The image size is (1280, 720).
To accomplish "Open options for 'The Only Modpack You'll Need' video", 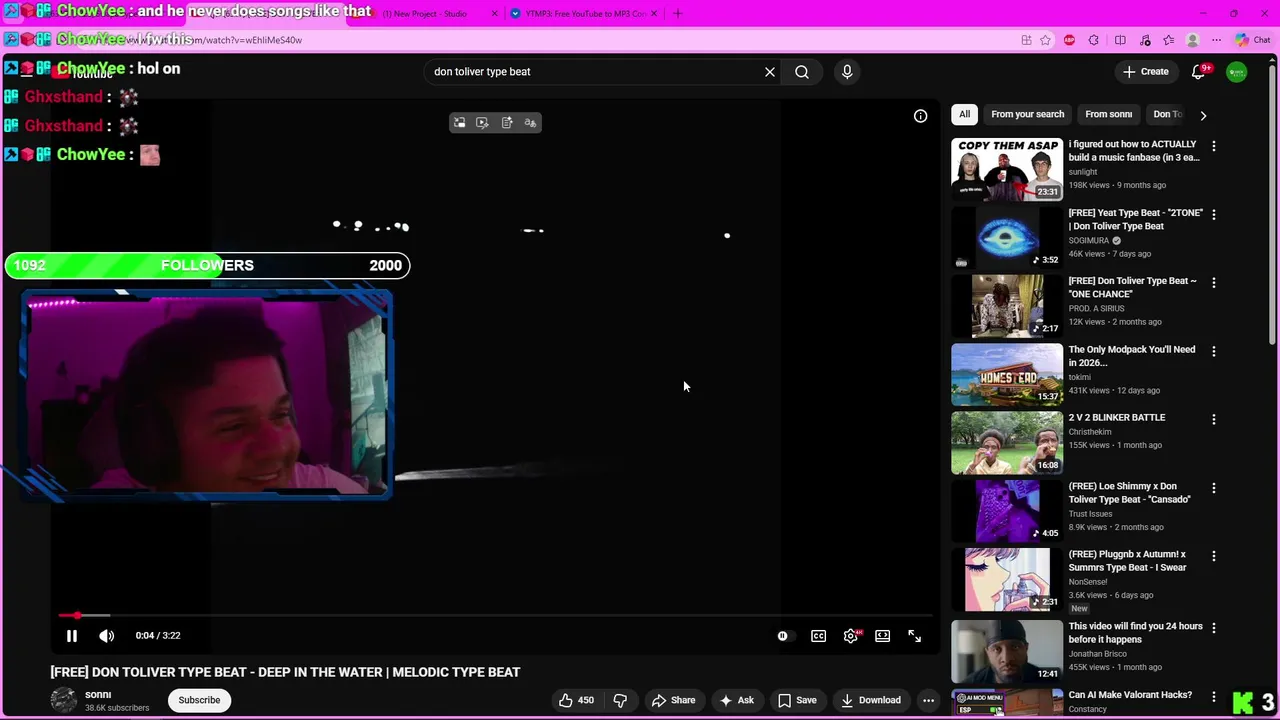I will (1214, 351).
